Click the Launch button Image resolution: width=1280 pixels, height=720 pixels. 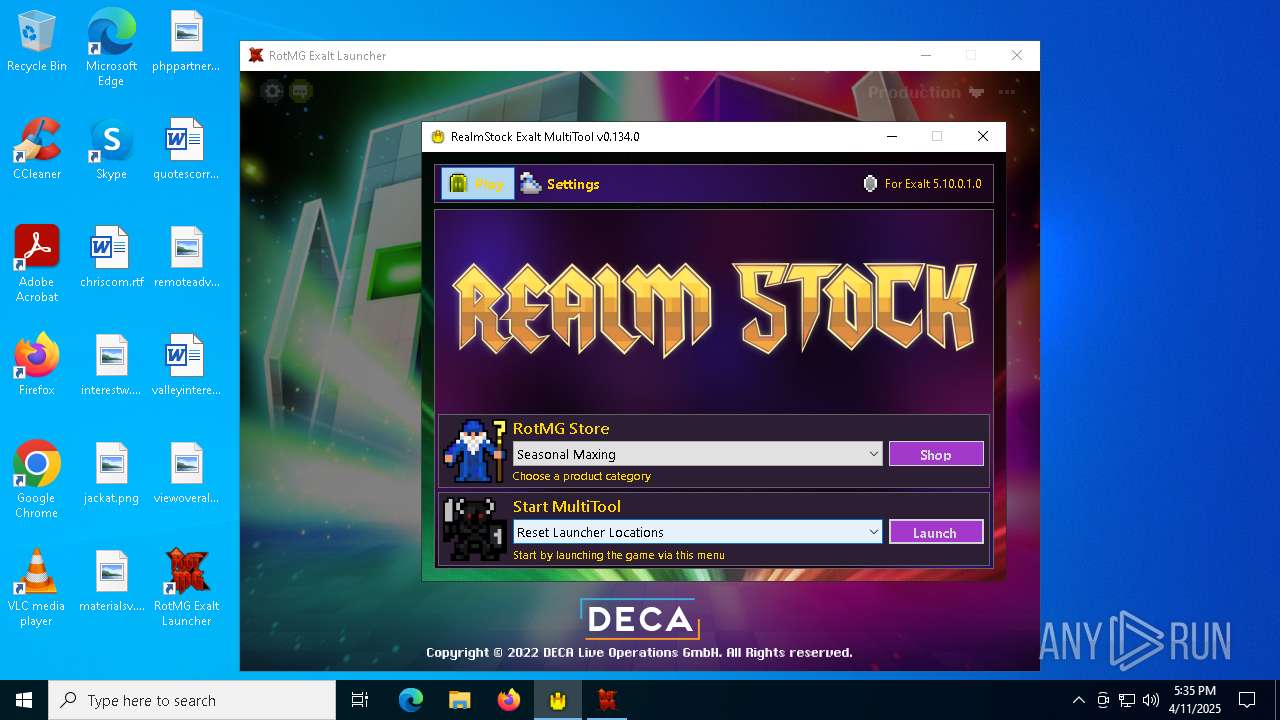936,532
